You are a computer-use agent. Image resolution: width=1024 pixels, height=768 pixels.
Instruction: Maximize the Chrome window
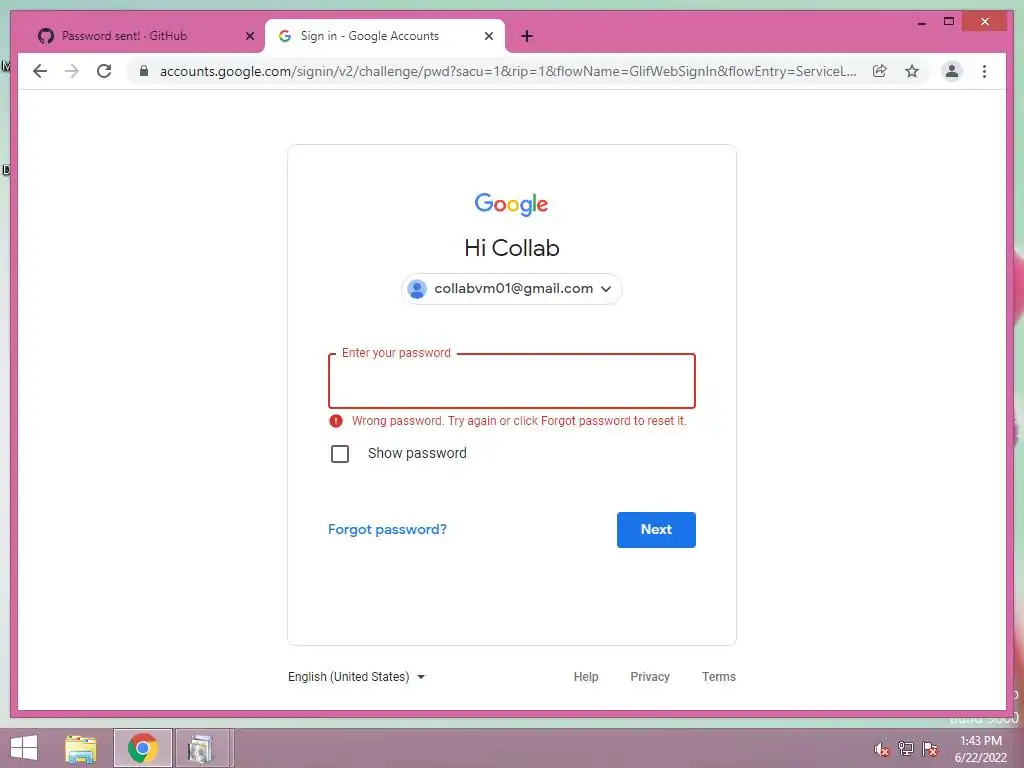[949, 22]
